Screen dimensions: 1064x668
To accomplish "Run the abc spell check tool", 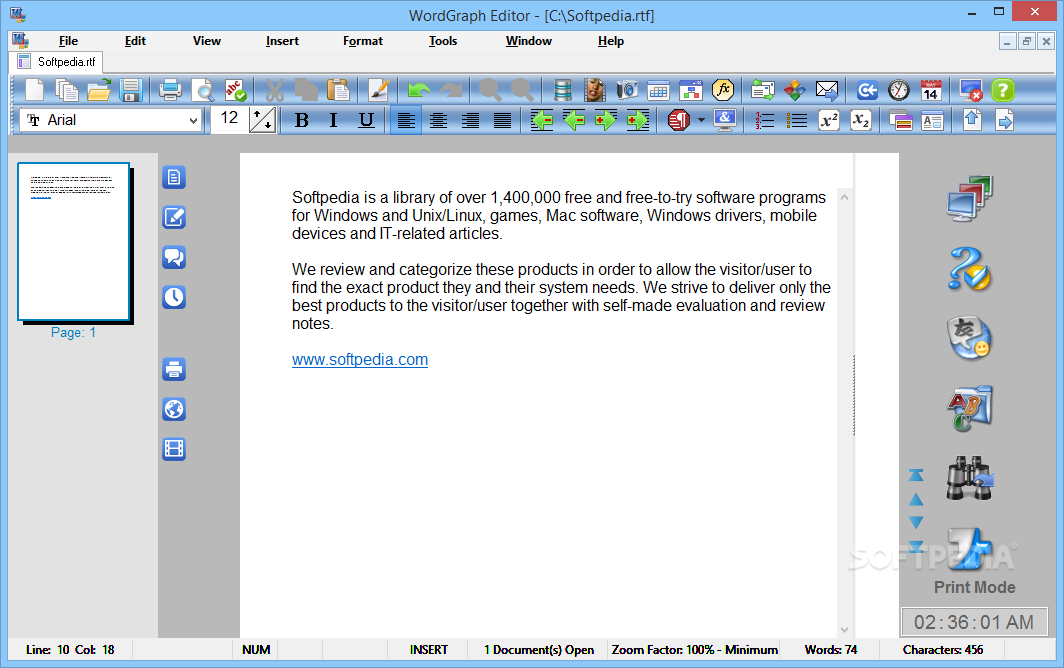I will [x=235, y=90].
